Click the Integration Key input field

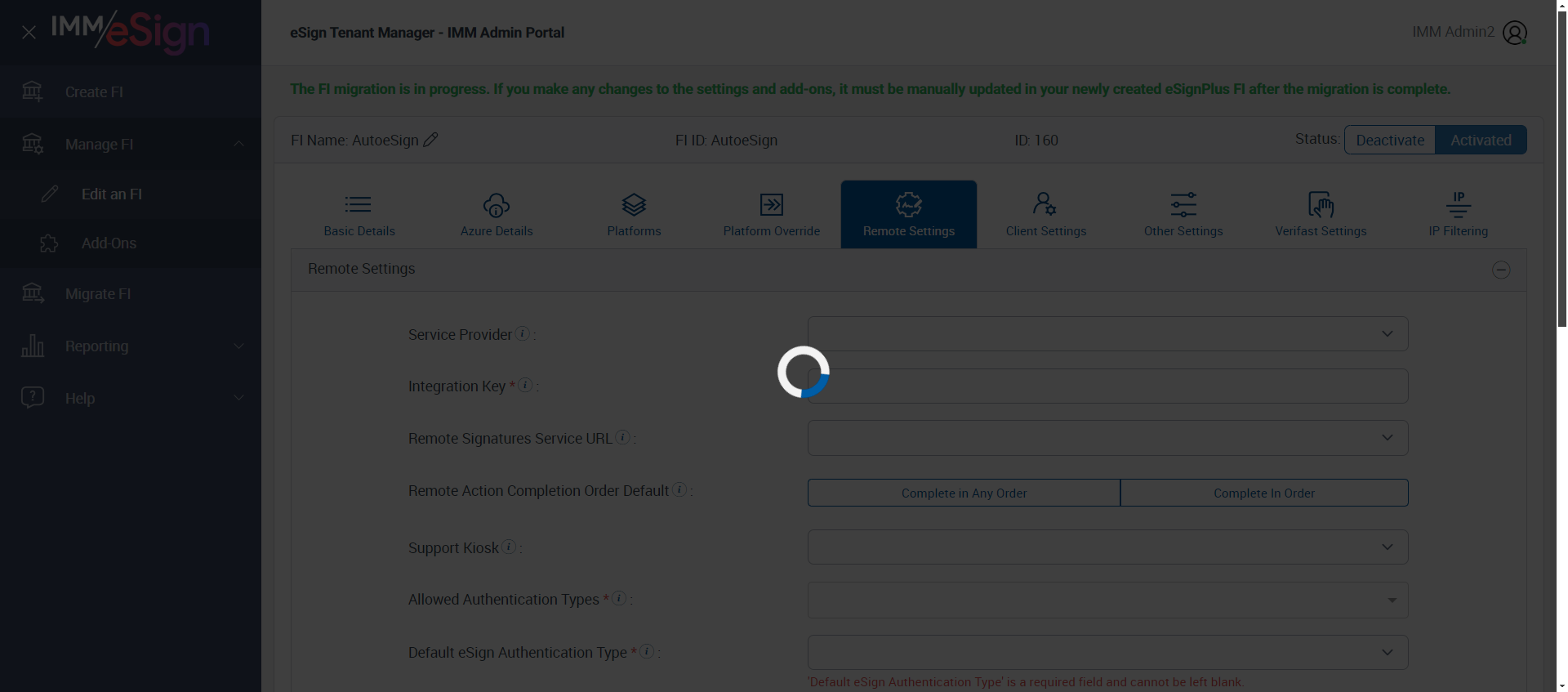point(1107,386)
